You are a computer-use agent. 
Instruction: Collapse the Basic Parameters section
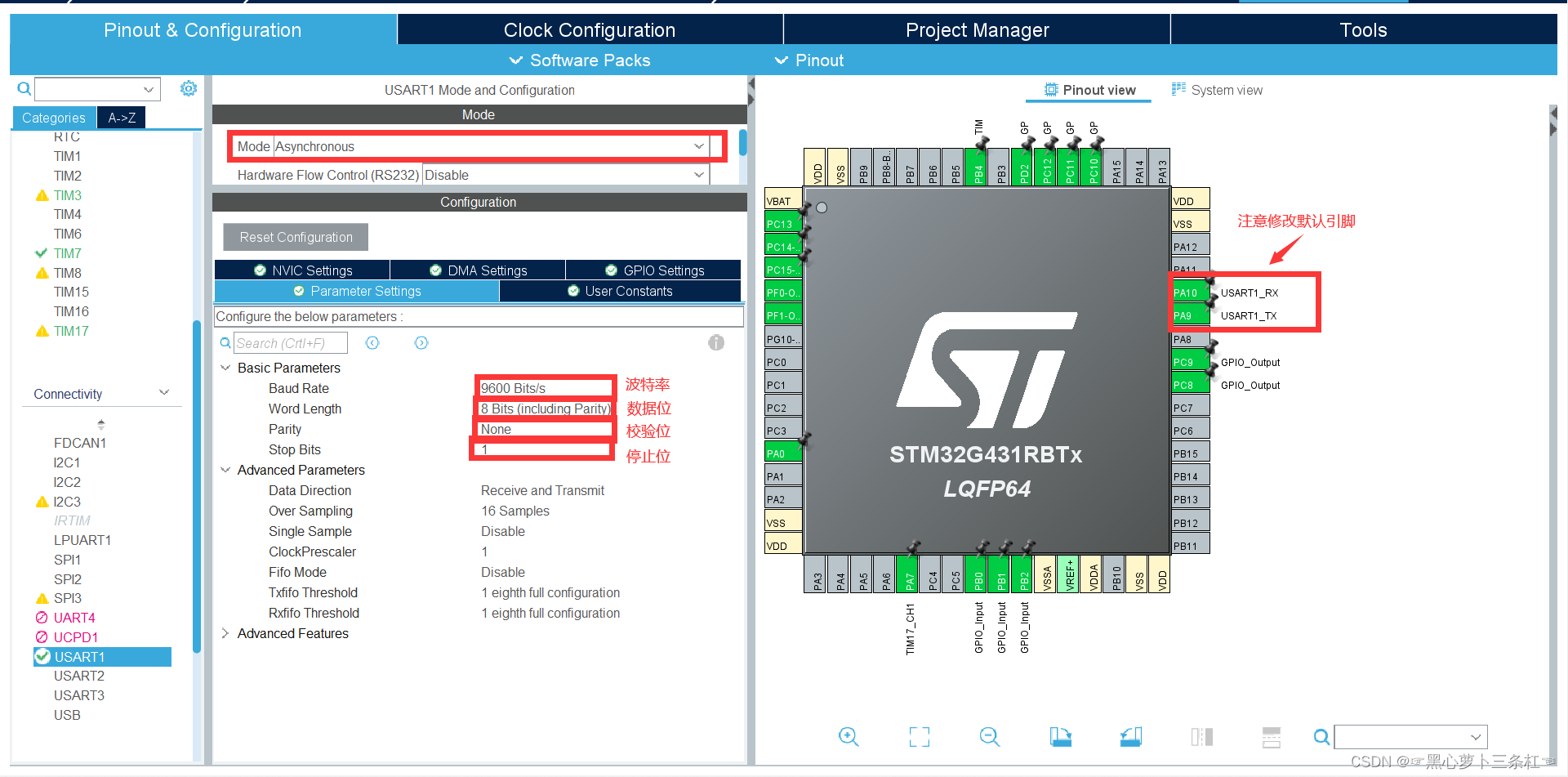pos(225,368)
